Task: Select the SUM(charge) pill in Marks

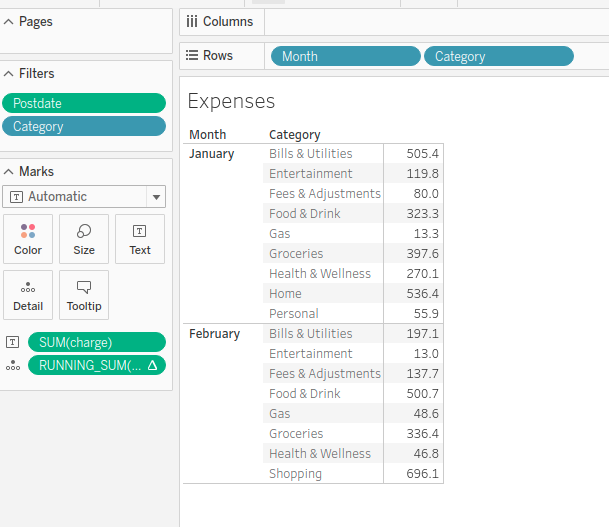Action: click(96, 342)
